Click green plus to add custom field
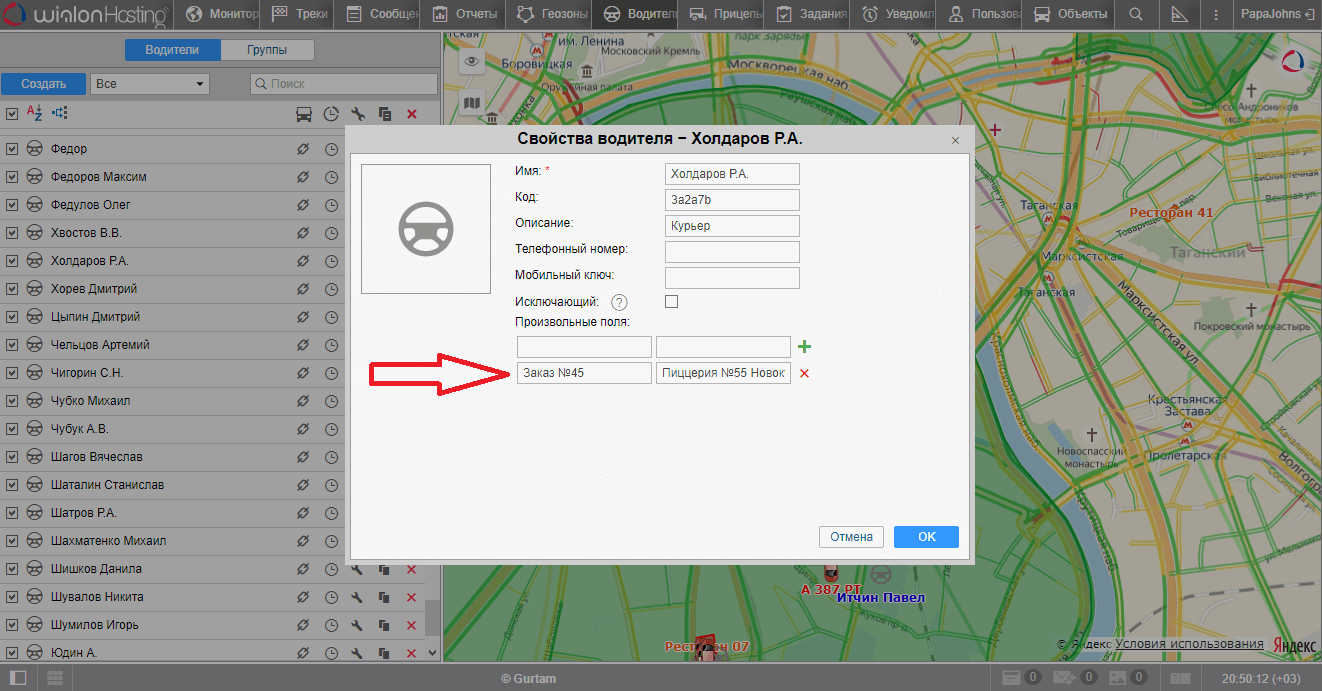The height and width of the screenshot is (691, 1322). pyautogui.click(x=804, y=347)
